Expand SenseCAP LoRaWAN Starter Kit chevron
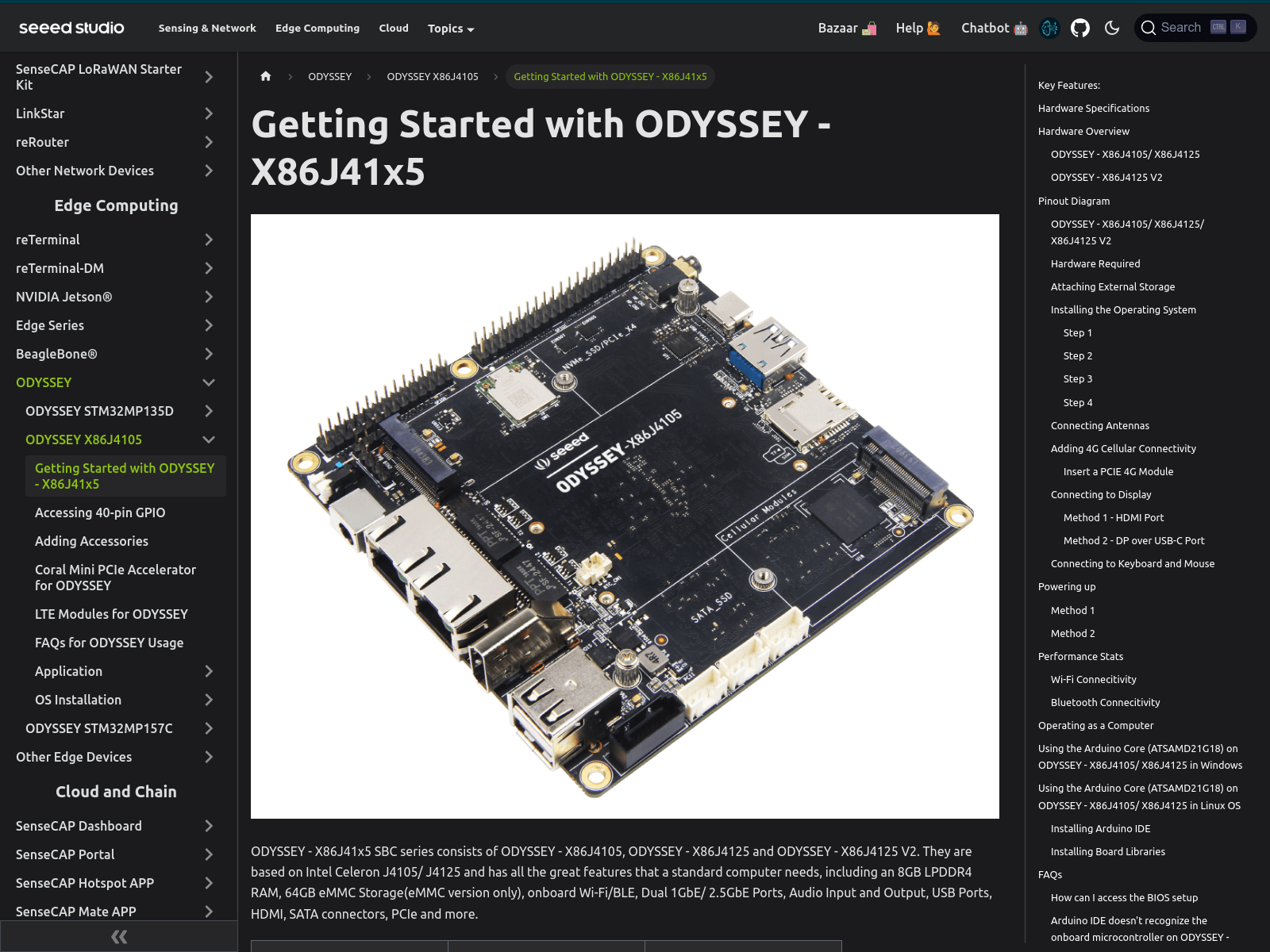 (209, 77)
